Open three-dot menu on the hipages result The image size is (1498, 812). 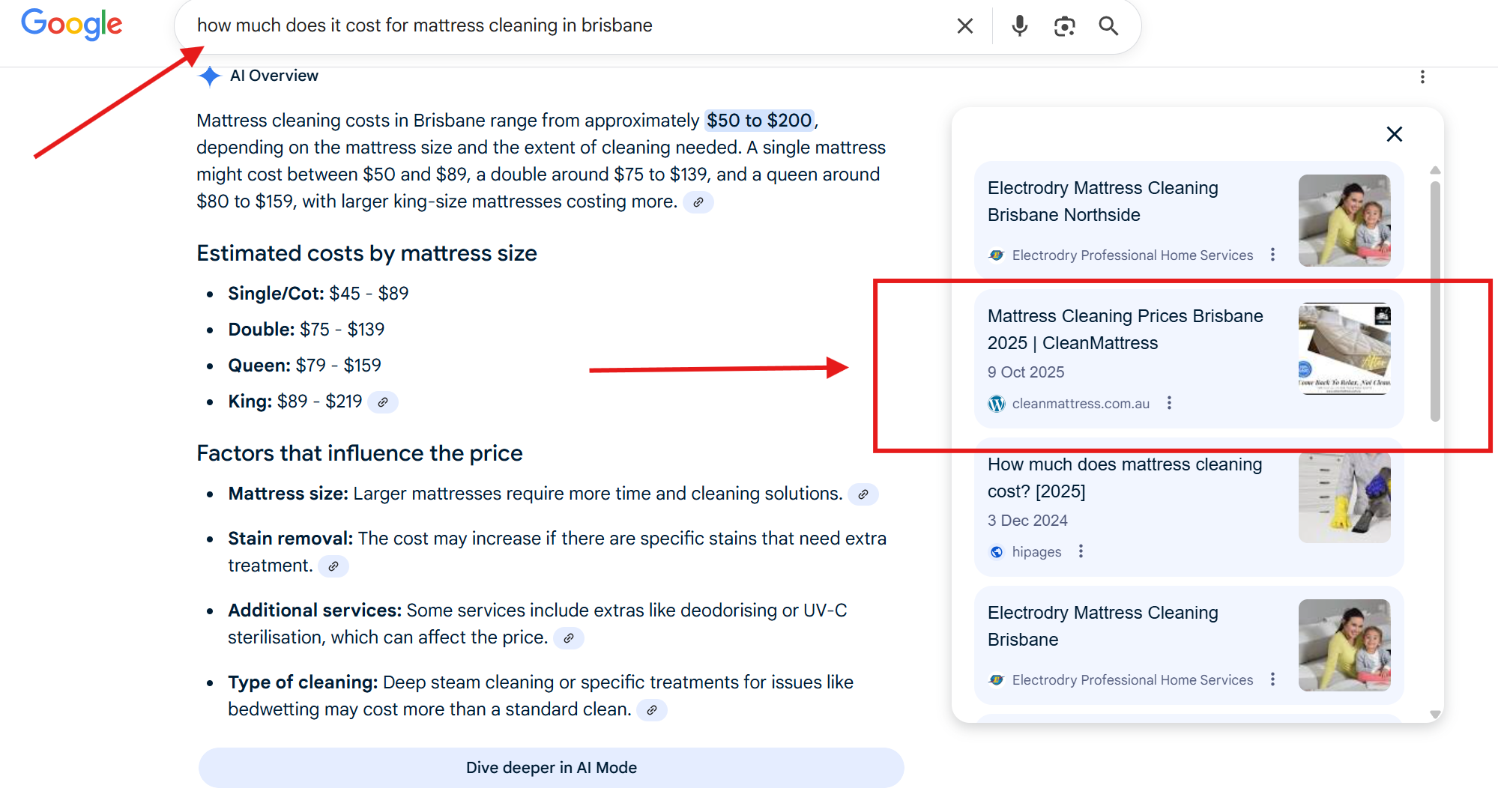1081,551
